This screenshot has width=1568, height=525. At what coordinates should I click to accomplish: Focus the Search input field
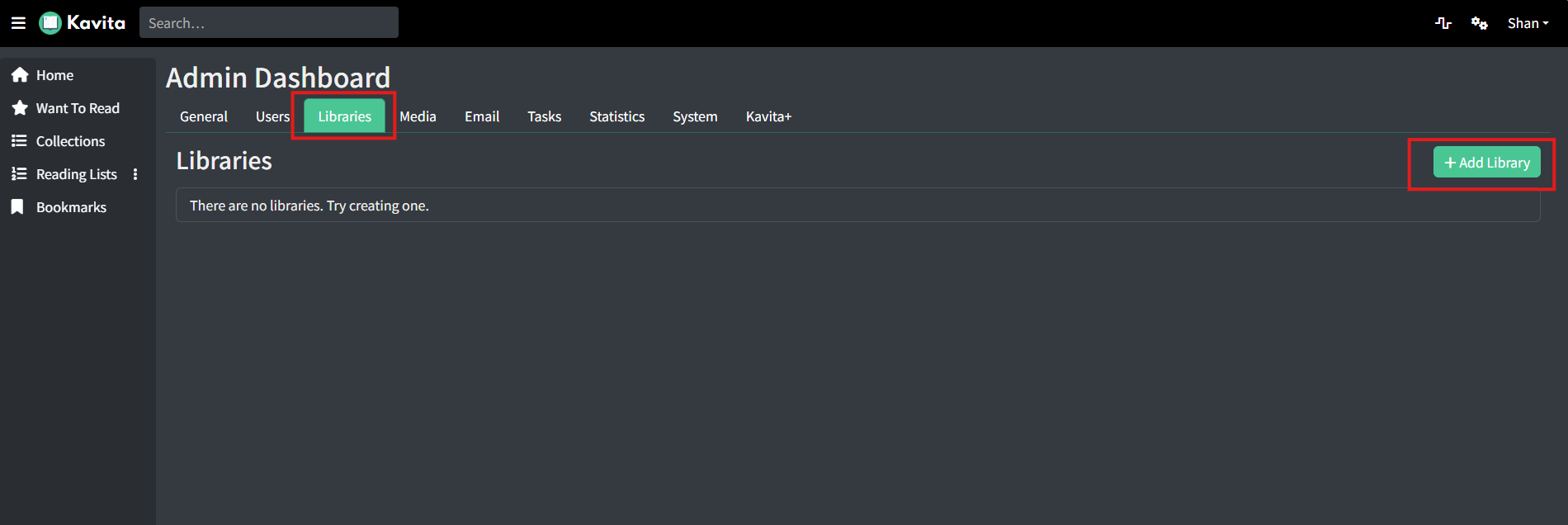point(269,22)
